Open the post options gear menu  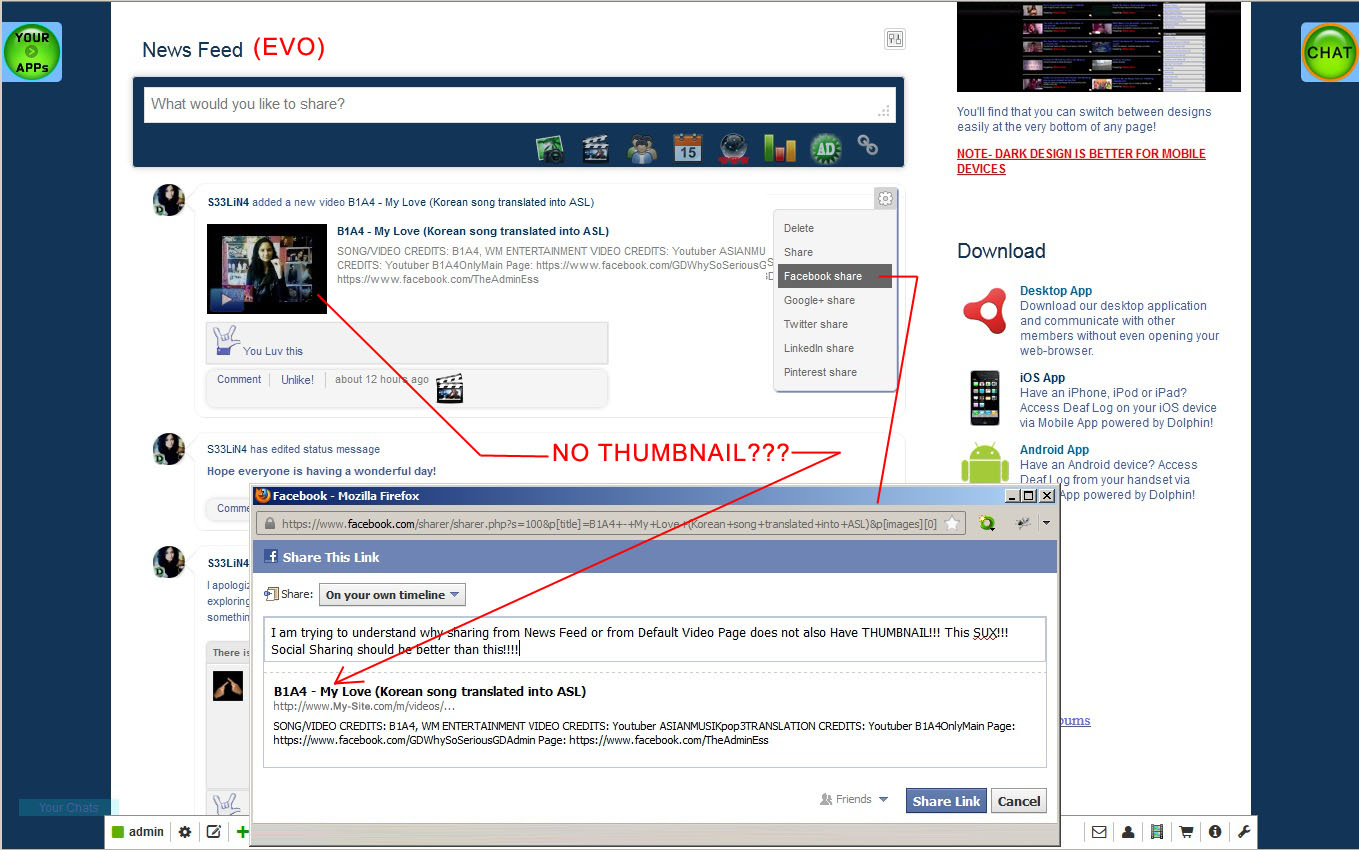coord(885,199)
